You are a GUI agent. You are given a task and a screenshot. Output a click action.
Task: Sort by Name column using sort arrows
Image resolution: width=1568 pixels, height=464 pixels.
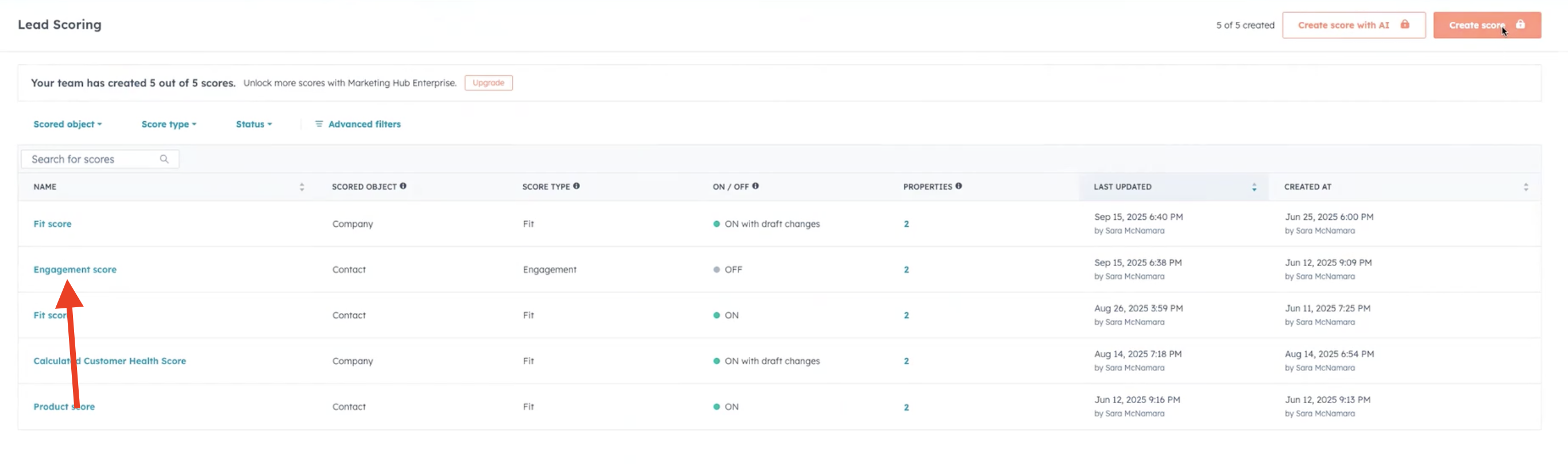point(302,187)
